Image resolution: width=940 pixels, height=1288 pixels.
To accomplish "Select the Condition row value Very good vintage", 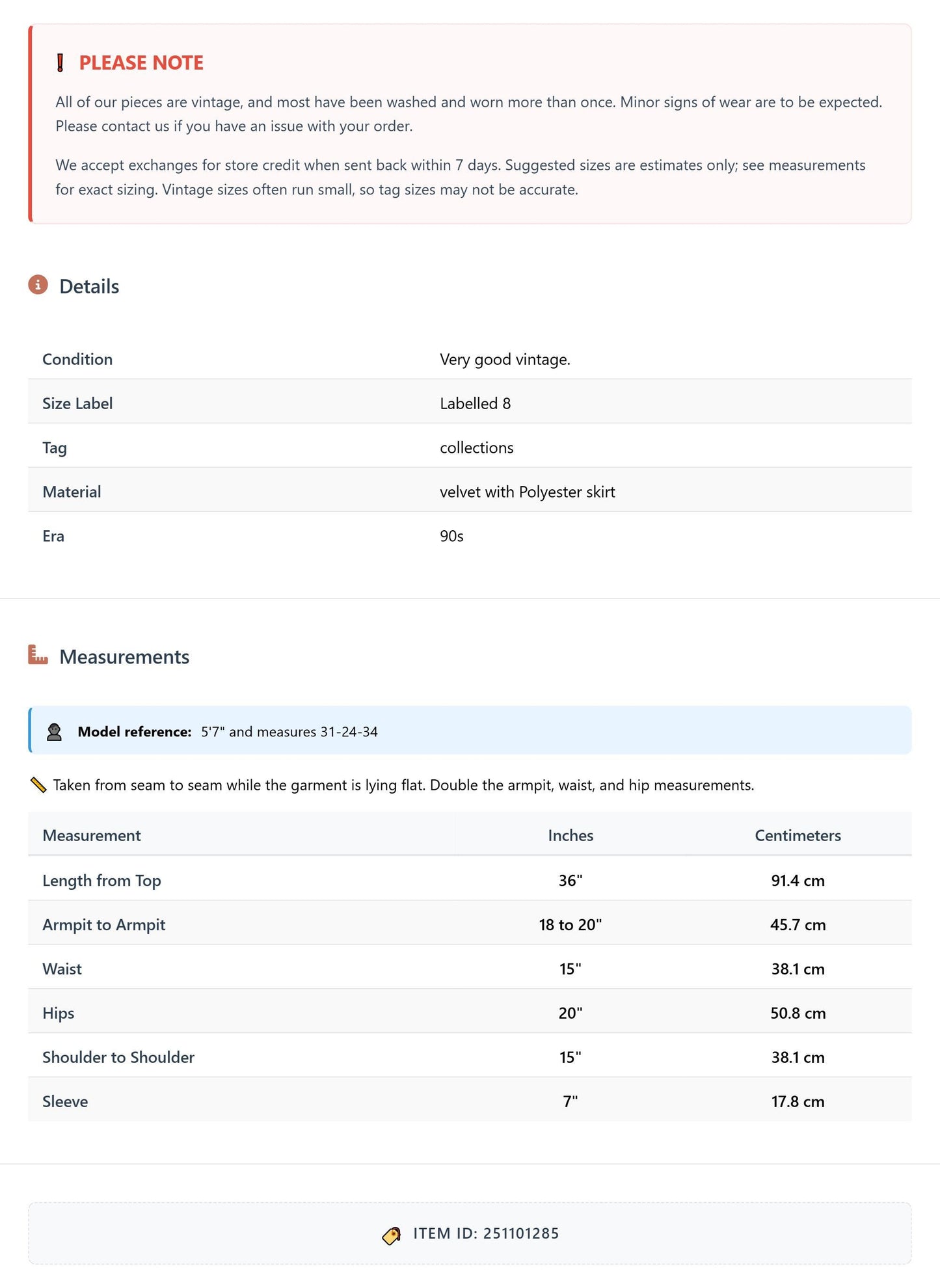I will (505, 359).
